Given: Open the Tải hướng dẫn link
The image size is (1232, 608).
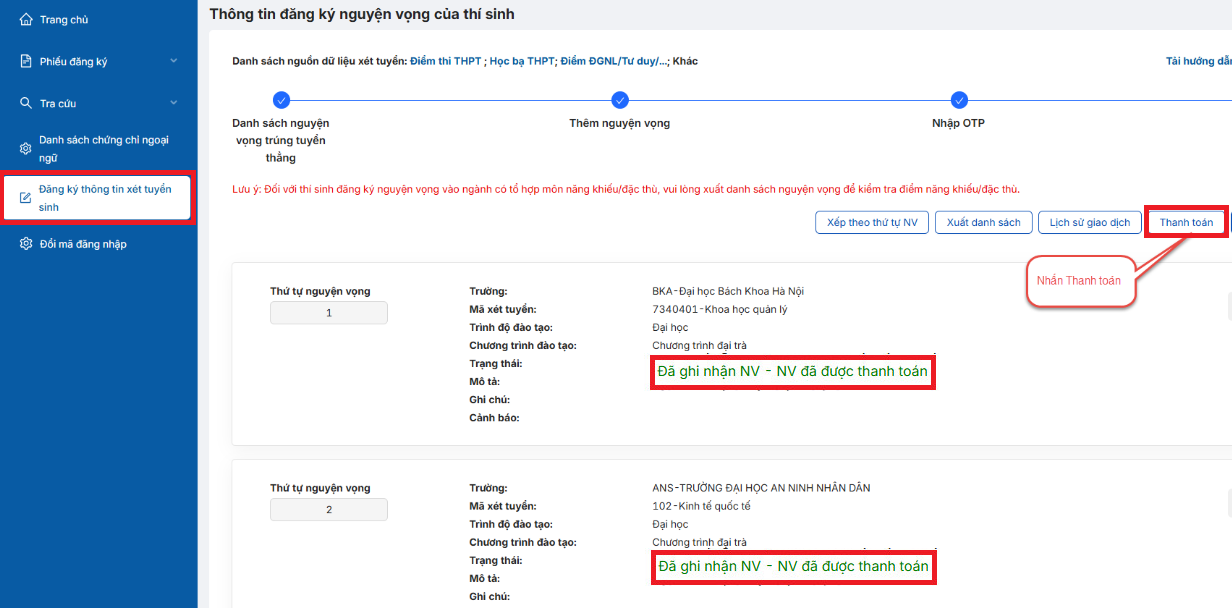Looking at the screenshot, I should click(1199, 61).
